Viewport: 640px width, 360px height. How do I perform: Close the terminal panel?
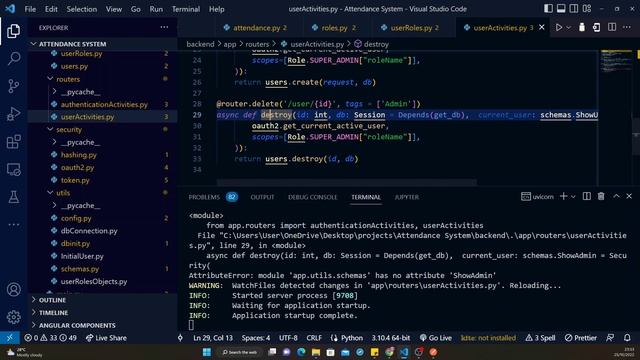pos(629,196)
